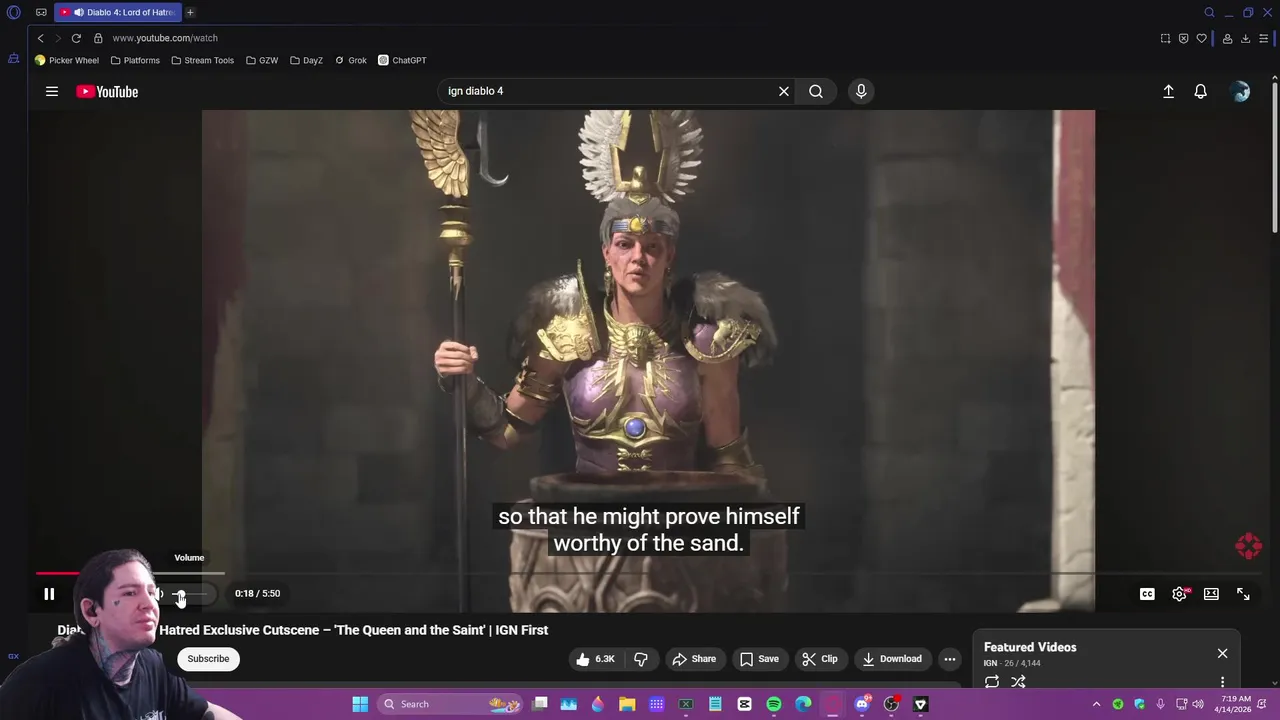This screenshot has width=1280, height=720.
Task: Open the ad blocker shield icon
Action: 1183,38
